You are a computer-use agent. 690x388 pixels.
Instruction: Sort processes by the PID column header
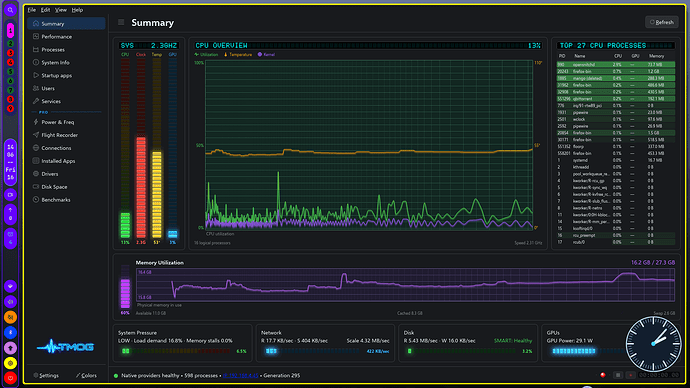tap(562, 56)
